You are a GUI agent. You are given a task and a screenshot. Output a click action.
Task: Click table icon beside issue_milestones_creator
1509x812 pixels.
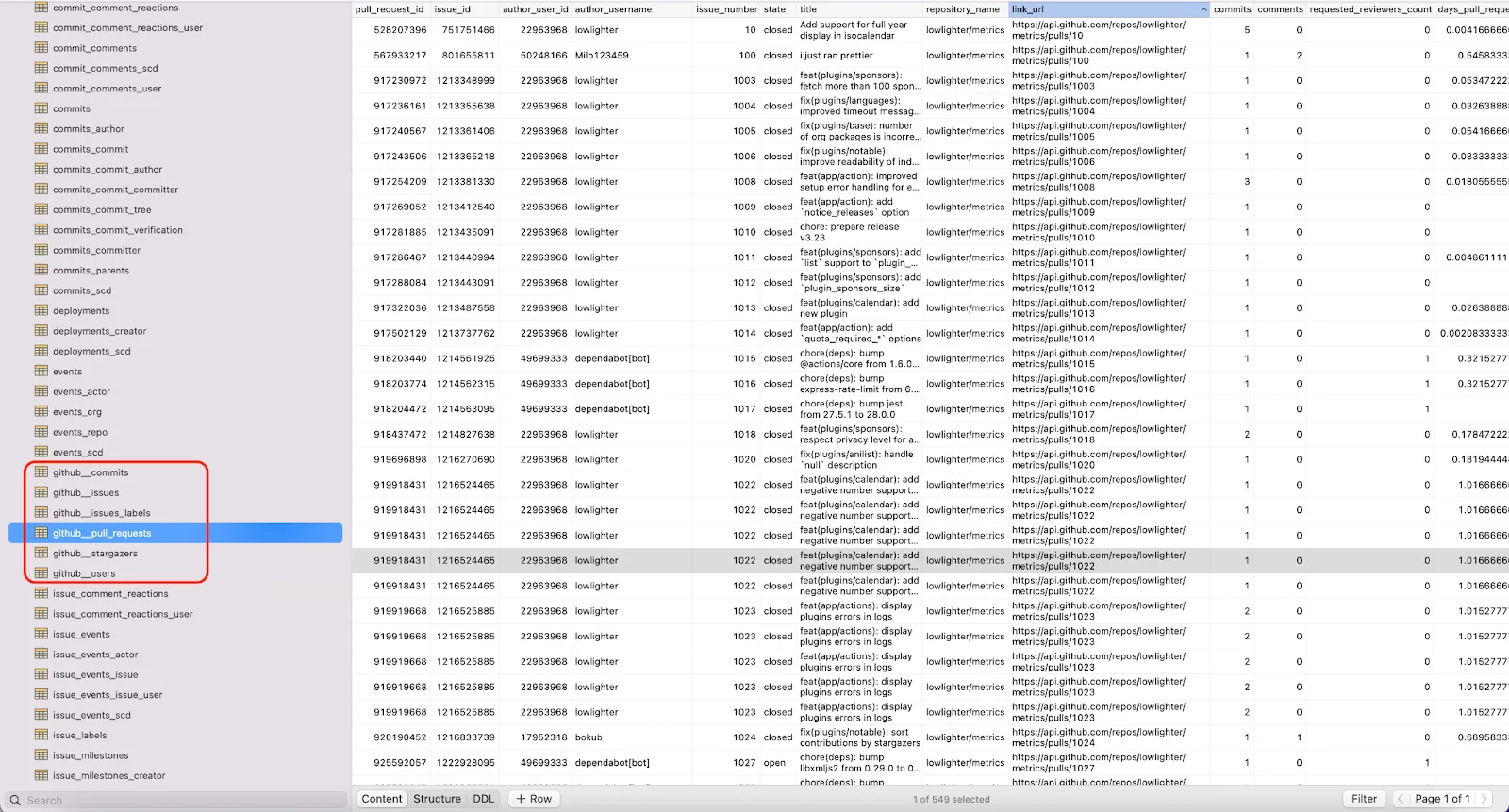41,775
